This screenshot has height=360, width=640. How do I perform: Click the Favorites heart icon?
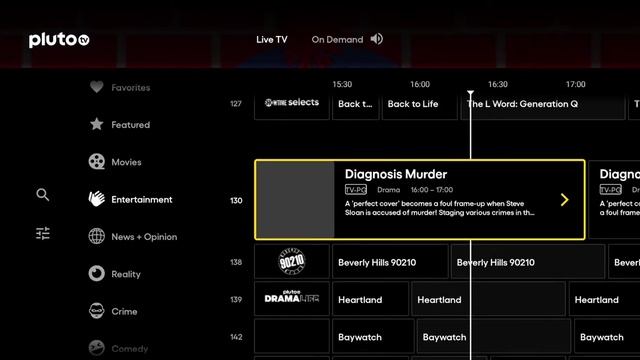tap(97, 87)
